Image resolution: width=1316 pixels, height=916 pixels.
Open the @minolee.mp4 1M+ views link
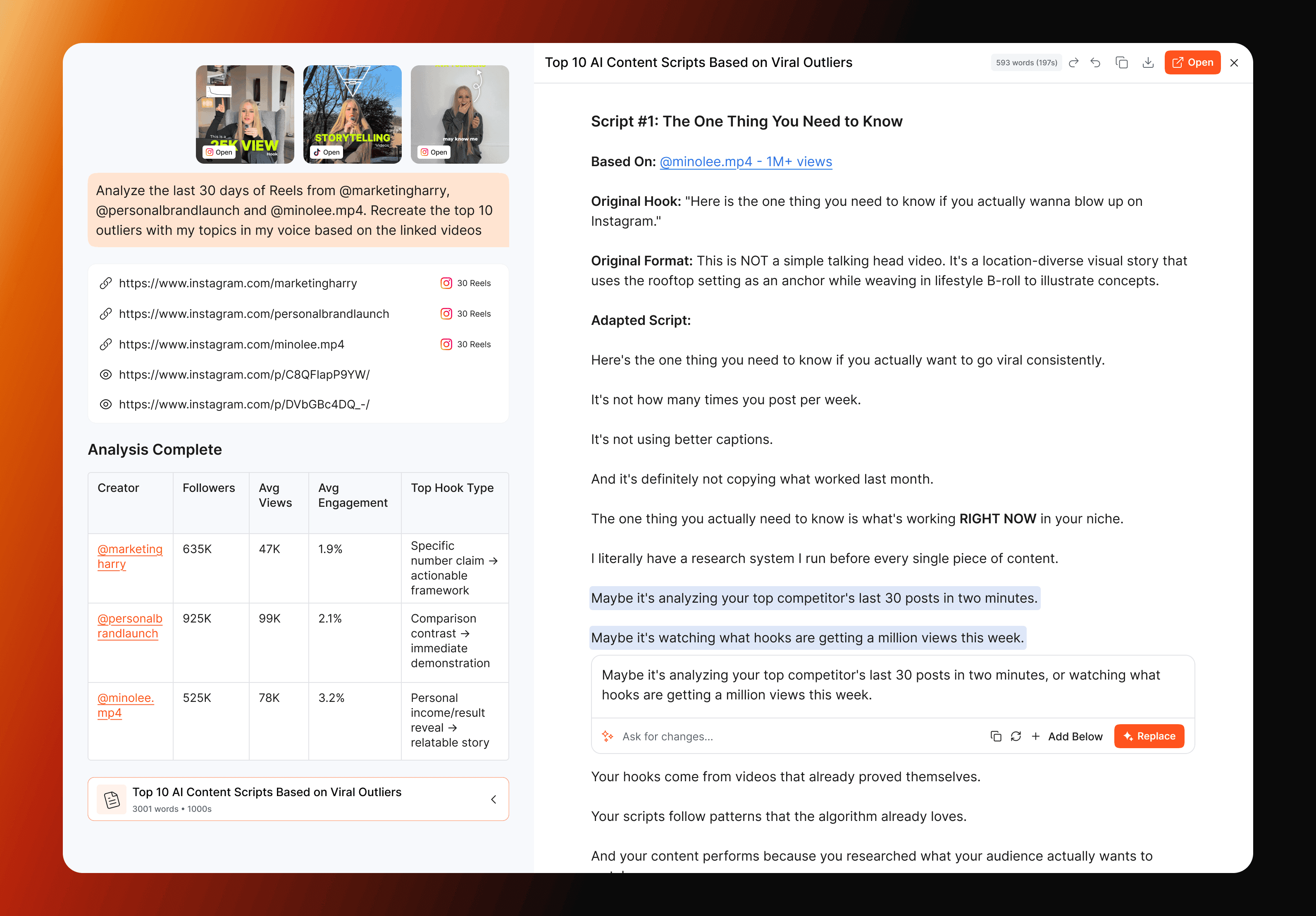click(x=745, y=162)
